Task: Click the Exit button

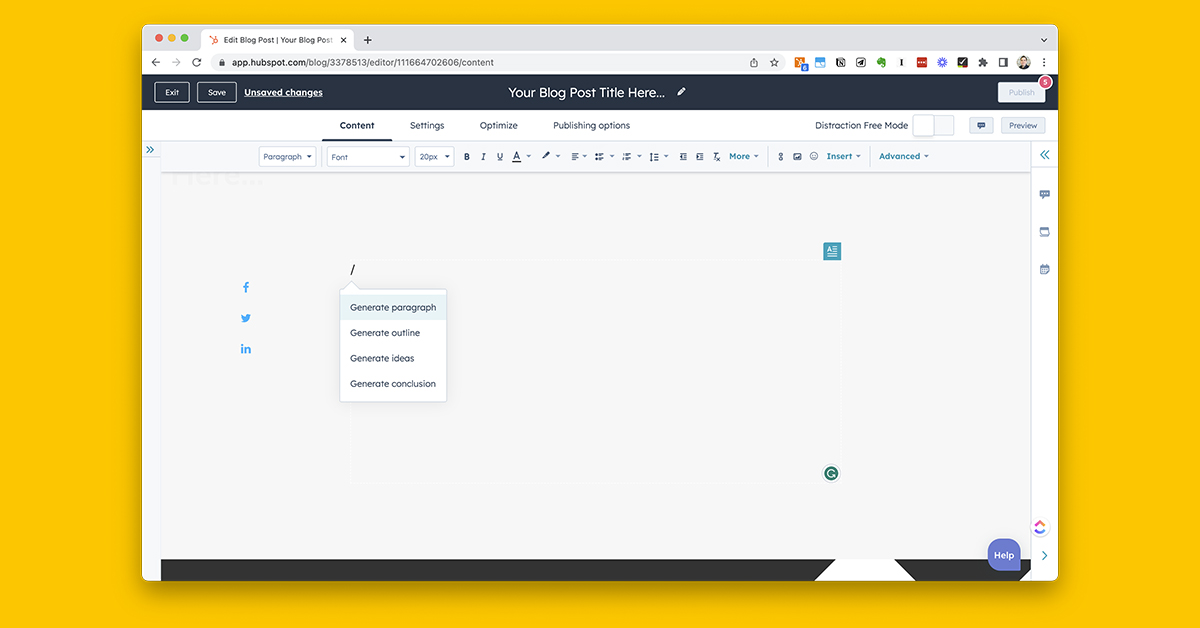Action: 172,92
